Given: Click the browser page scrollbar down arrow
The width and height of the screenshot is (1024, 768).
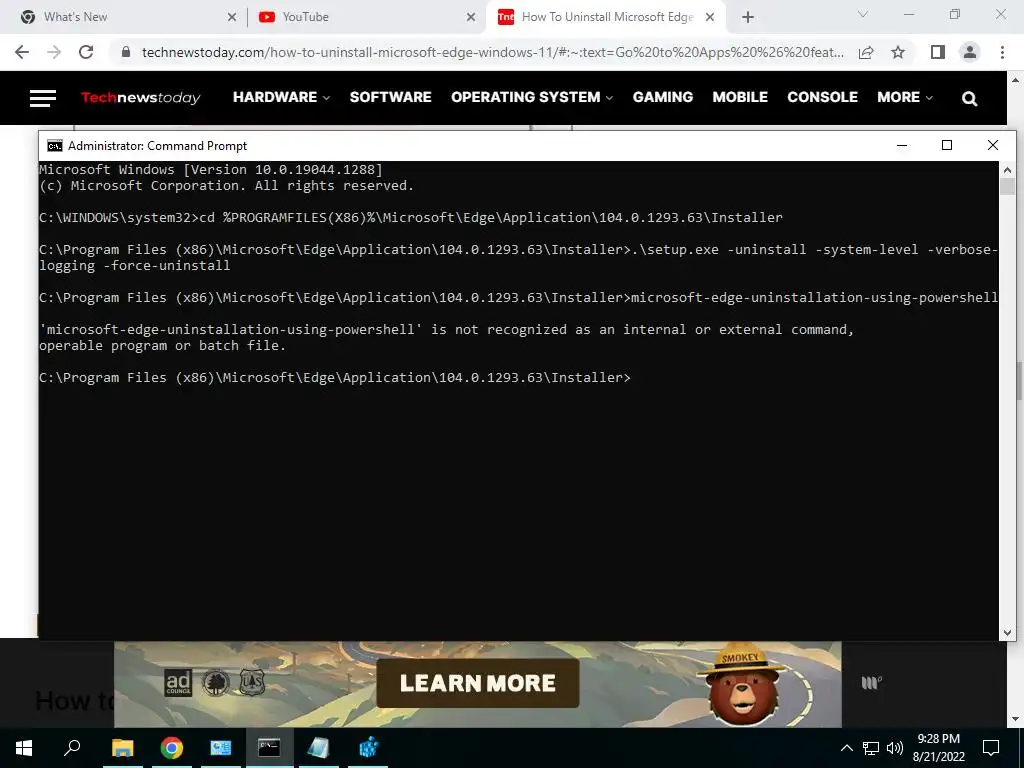Looking at the screenshot, I should point(1016,720).
